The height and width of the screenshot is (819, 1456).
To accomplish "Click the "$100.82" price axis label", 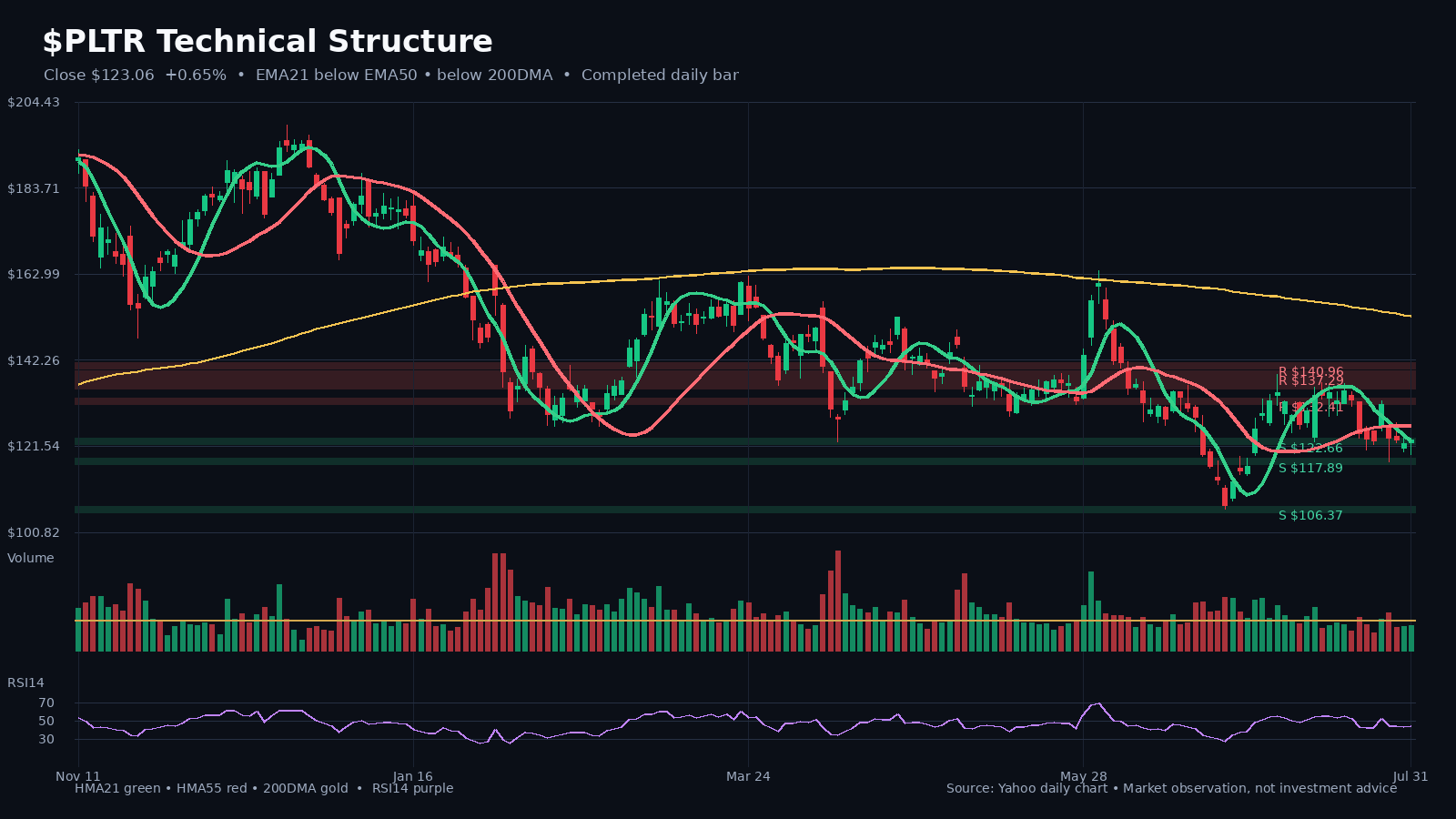I will tap(34, 532).
